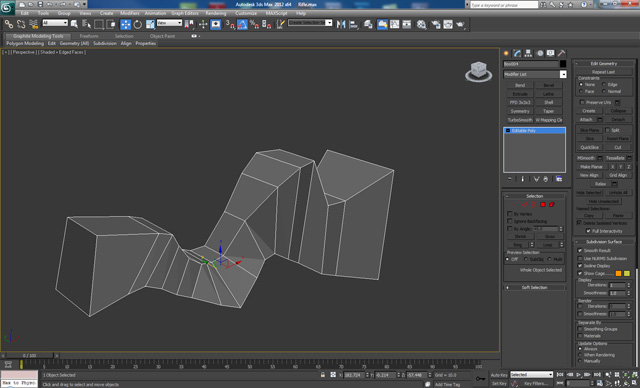Switch to the Freeform ribbon tab

click(89, 36)
